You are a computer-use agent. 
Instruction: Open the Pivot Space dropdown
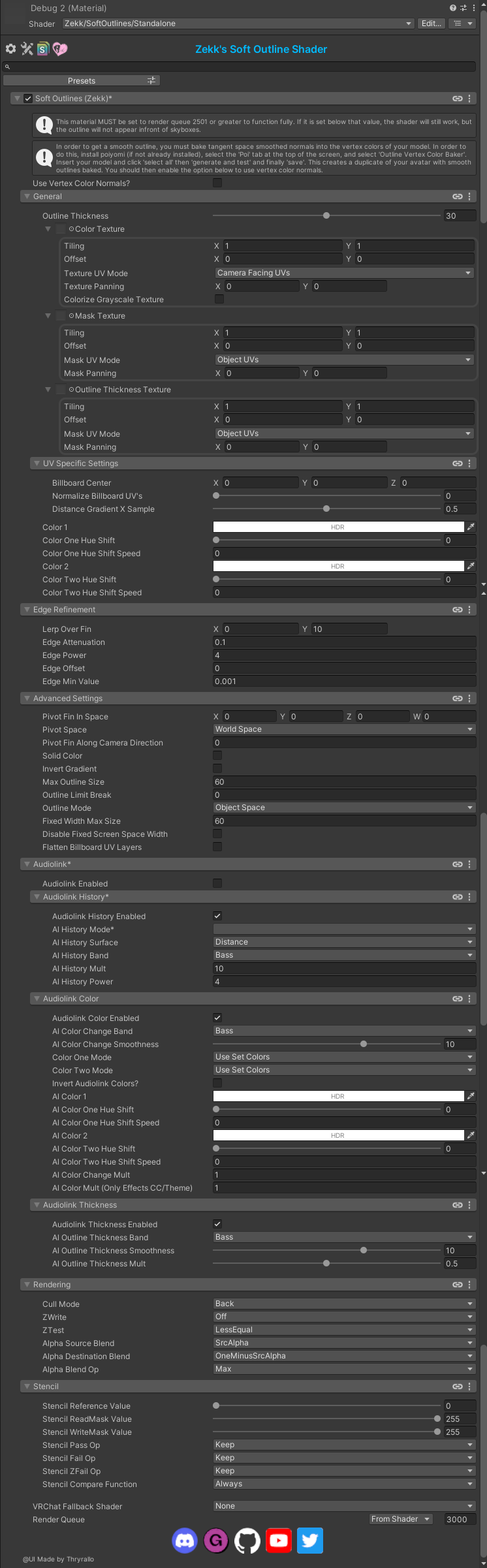click(345, 729)
